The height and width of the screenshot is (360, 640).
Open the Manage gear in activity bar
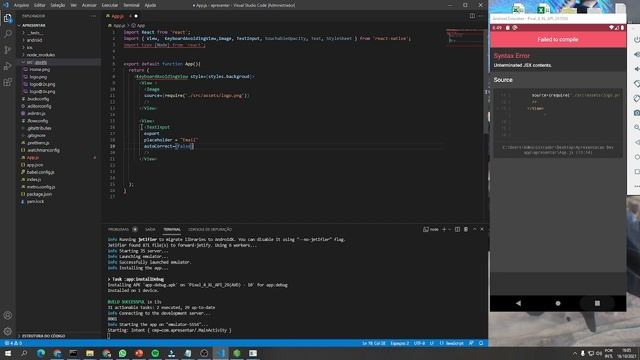(8, 331)
